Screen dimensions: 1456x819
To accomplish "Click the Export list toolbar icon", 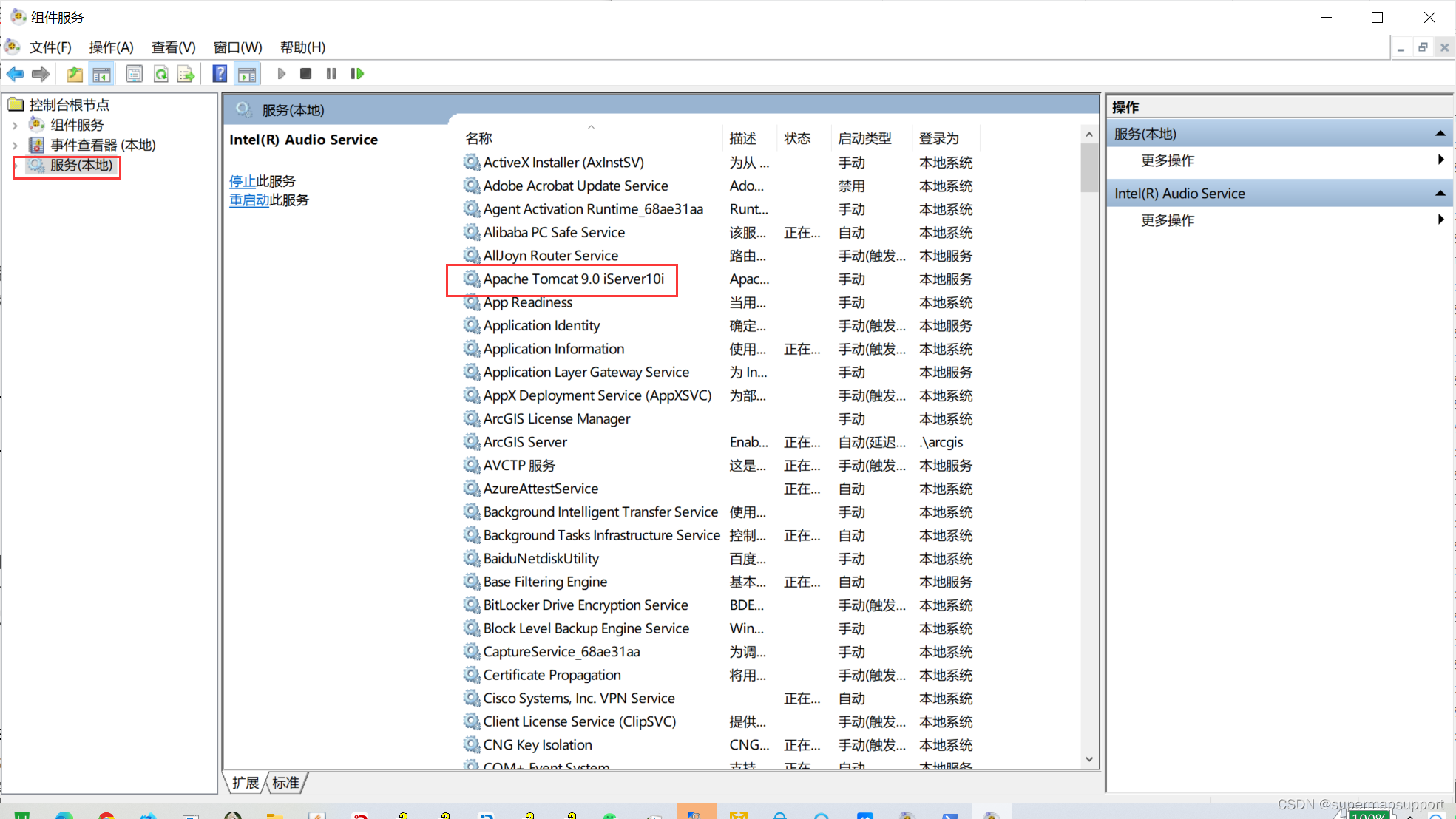I will [186, 74].
